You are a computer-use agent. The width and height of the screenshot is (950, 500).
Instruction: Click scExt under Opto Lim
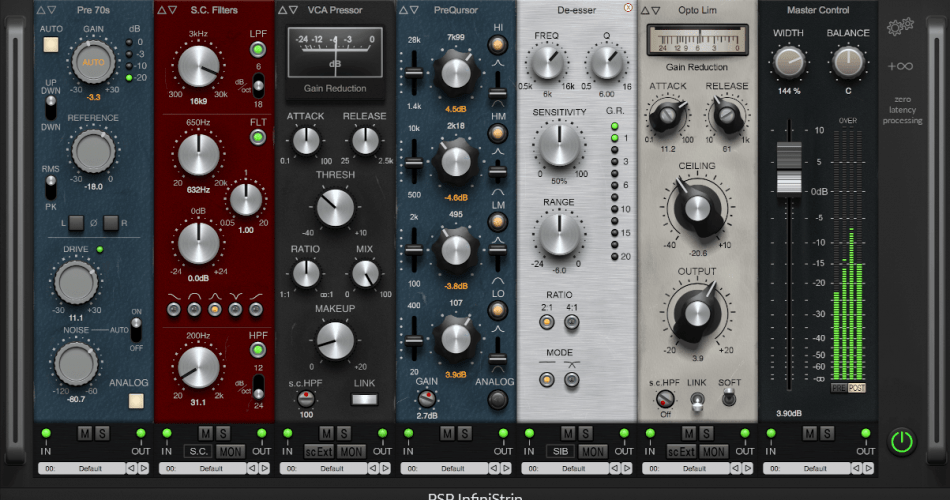(681, 452)
